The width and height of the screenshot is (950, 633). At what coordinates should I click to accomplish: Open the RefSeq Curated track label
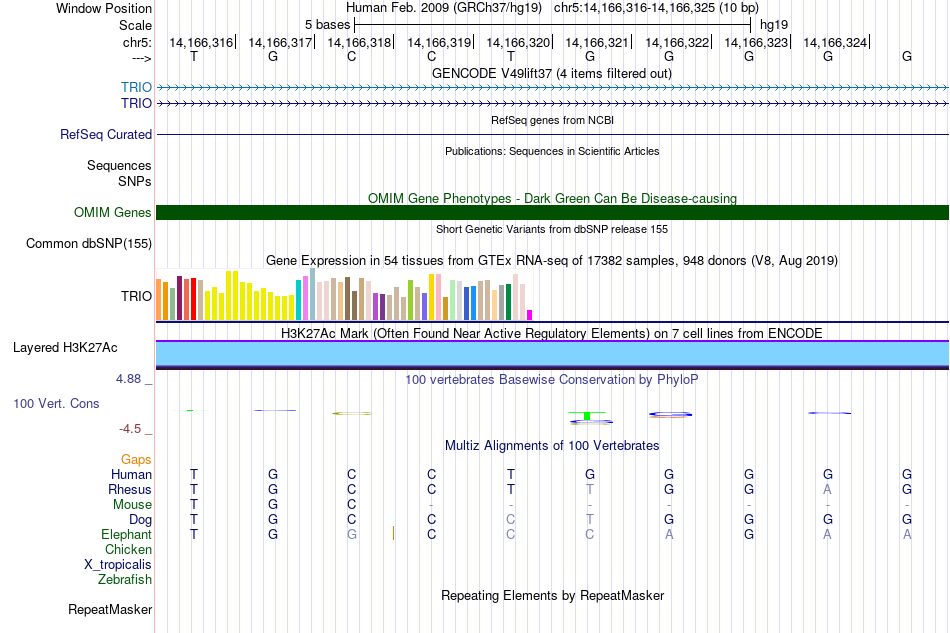click(x=105, y=134)
